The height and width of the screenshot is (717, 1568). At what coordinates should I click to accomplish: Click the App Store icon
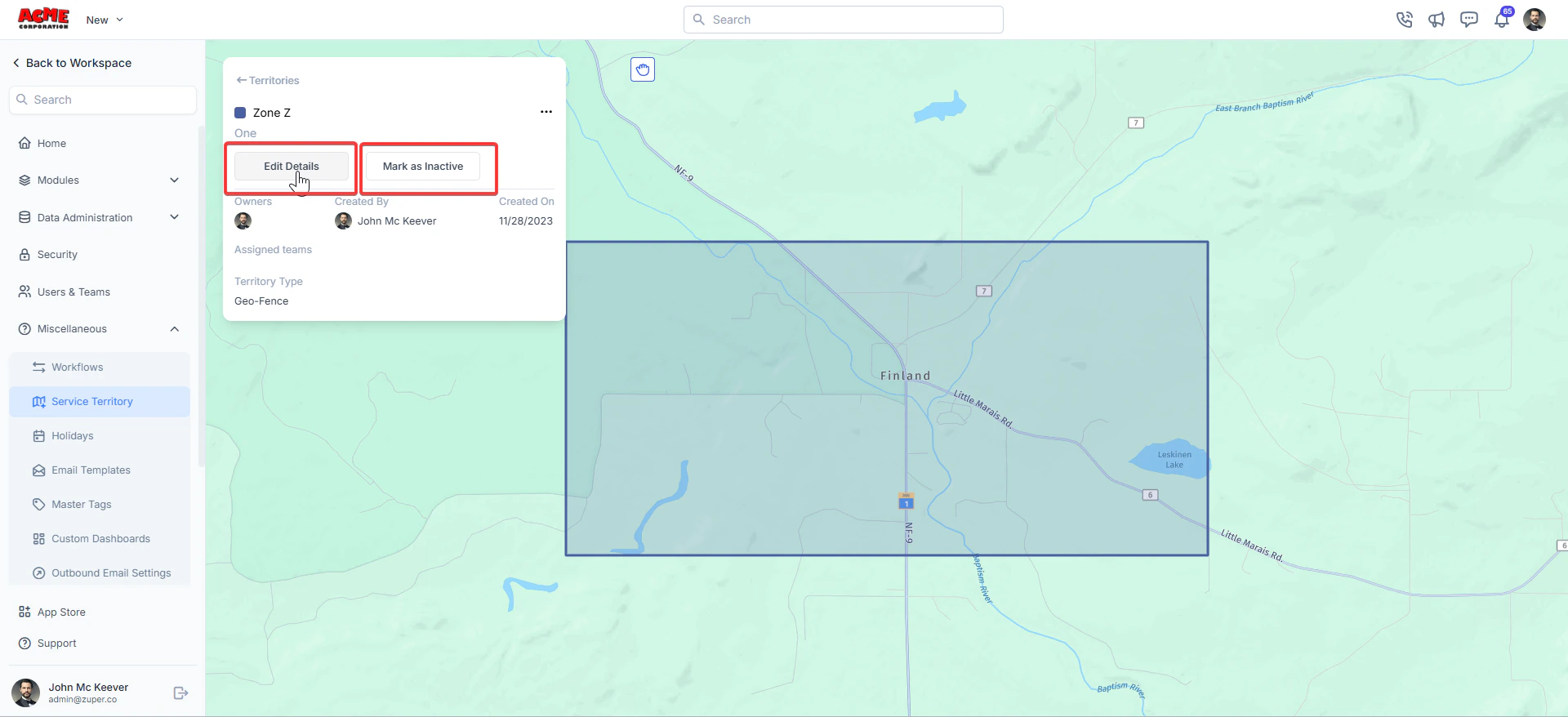(x=24, y=612)
